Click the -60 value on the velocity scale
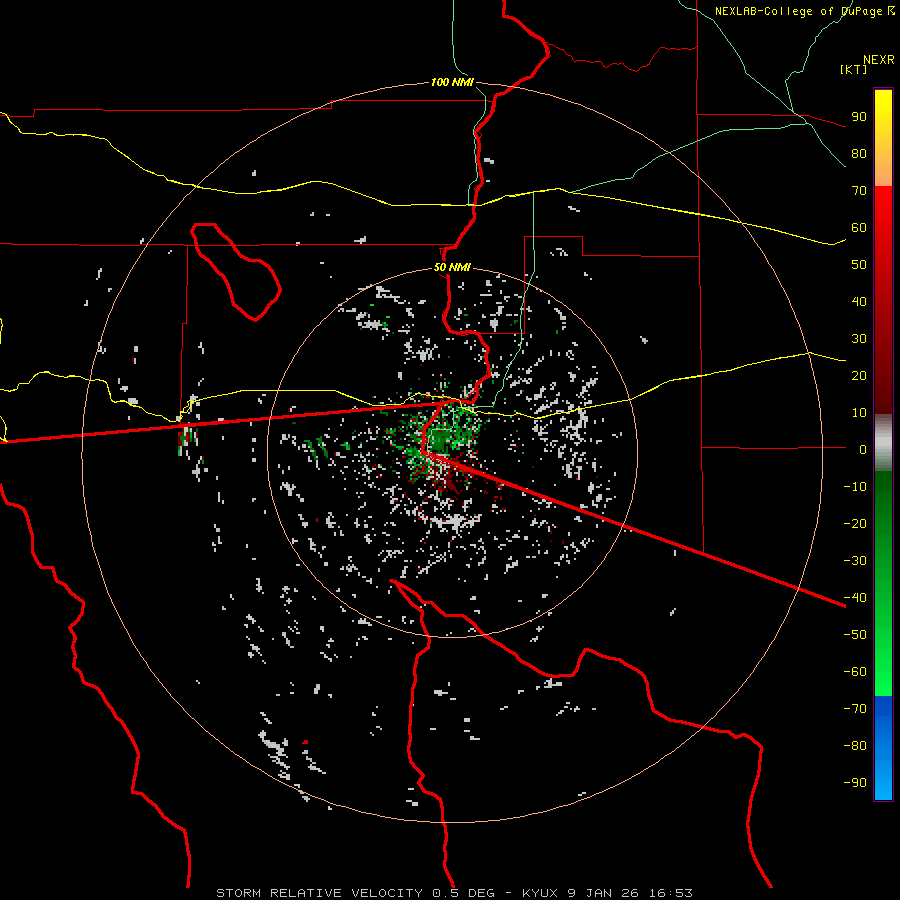Viewport: 900px width, 900px height. tap(855, 672)
